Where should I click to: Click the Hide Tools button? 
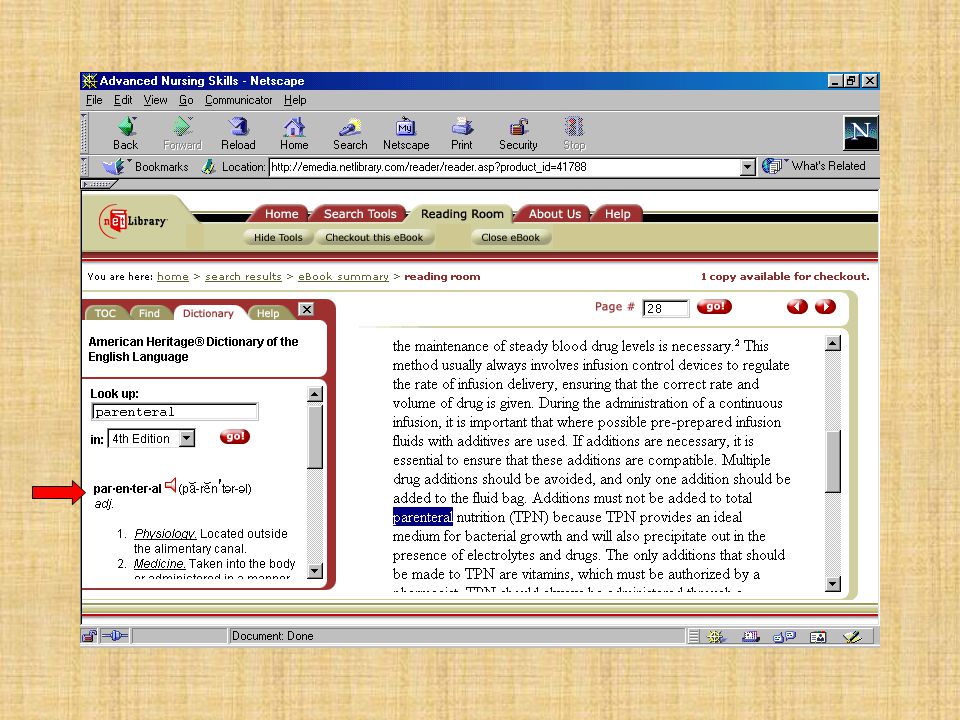(x=278, y=238)
